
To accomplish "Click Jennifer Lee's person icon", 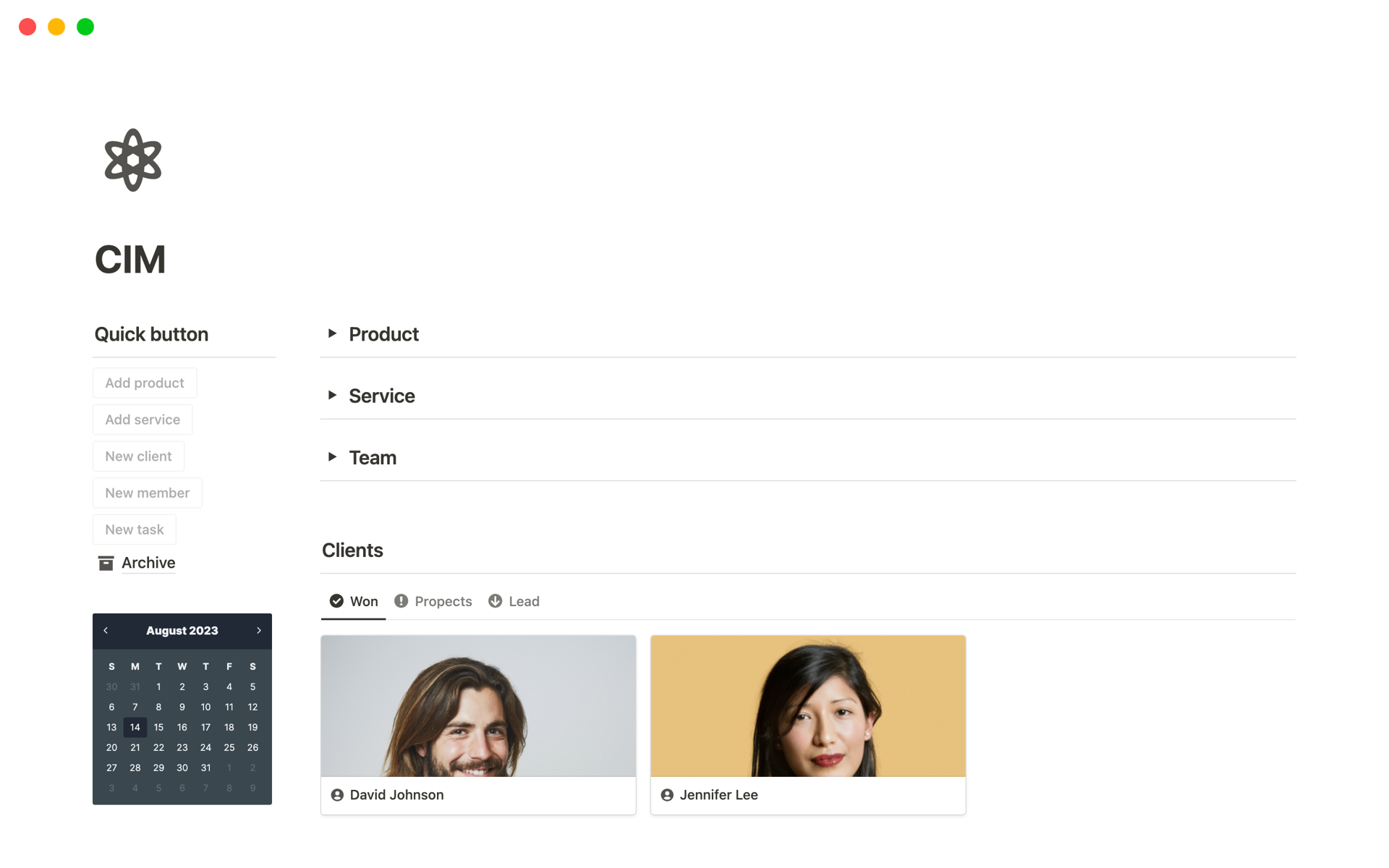I will click(667, 795).
